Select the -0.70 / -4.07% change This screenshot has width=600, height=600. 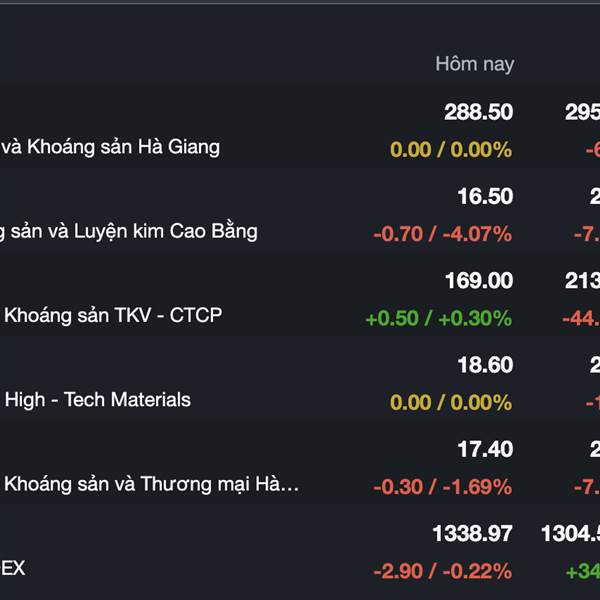[443, 234]
